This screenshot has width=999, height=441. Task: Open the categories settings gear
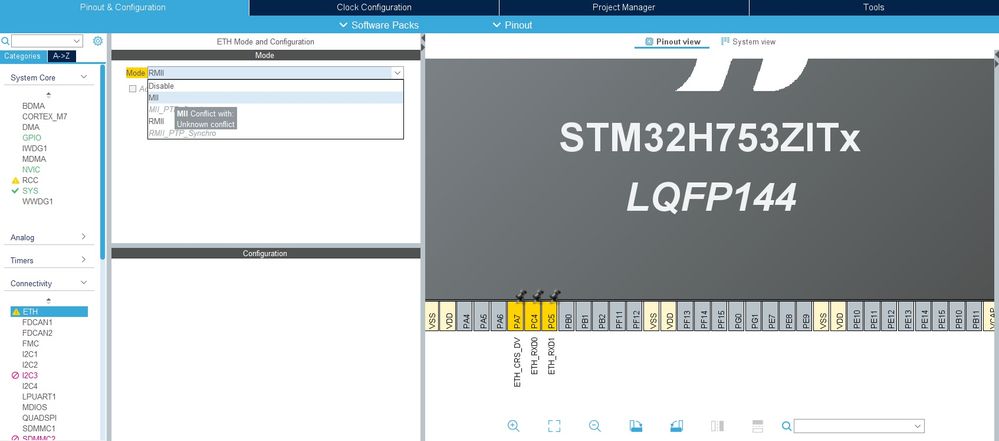point(97,41)
